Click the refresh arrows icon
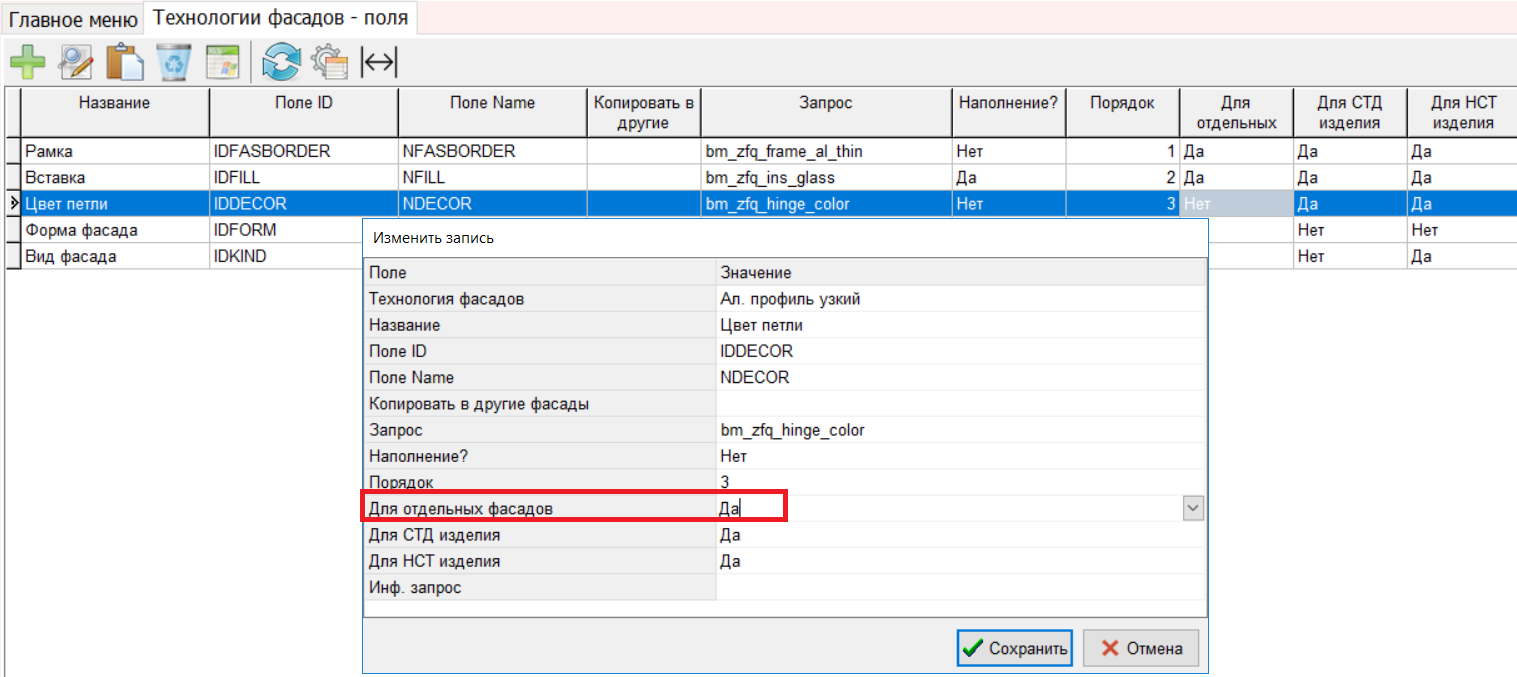The image size is (1517, 677). coord(281,62)
